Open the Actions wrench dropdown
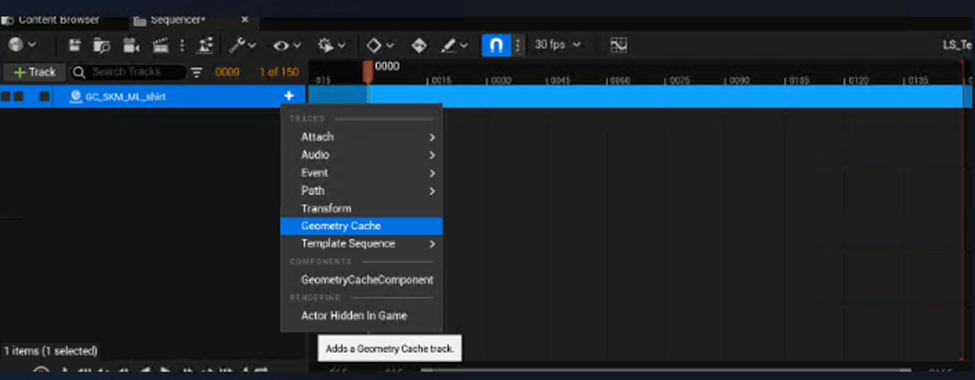The width and height of the screenshot is (975, 380). (243, 45)
